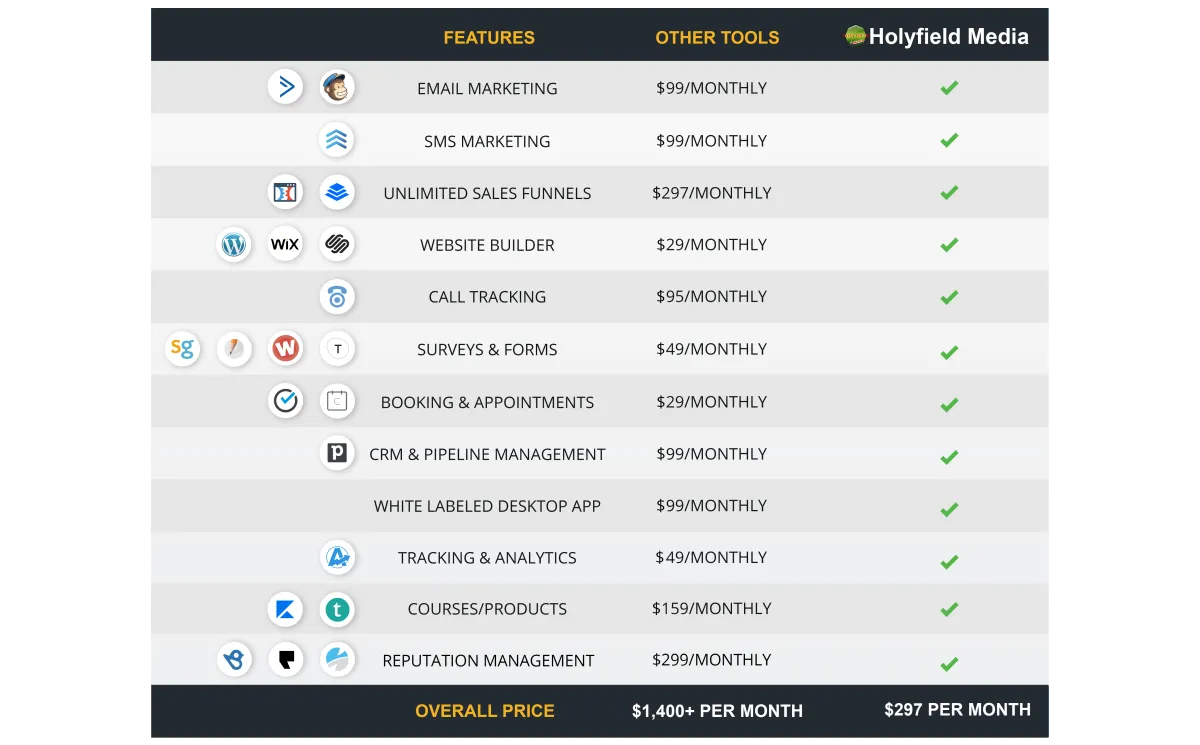Click the green checkmark for Surveys & Forms
The width and height of the screenshot is (1200, 745).
pyautogui.click(x=949, y=352)
